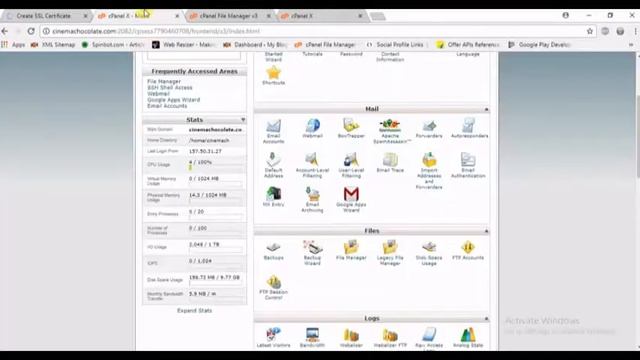Close the Create SSL Certificate tab

tap(86, 16)
